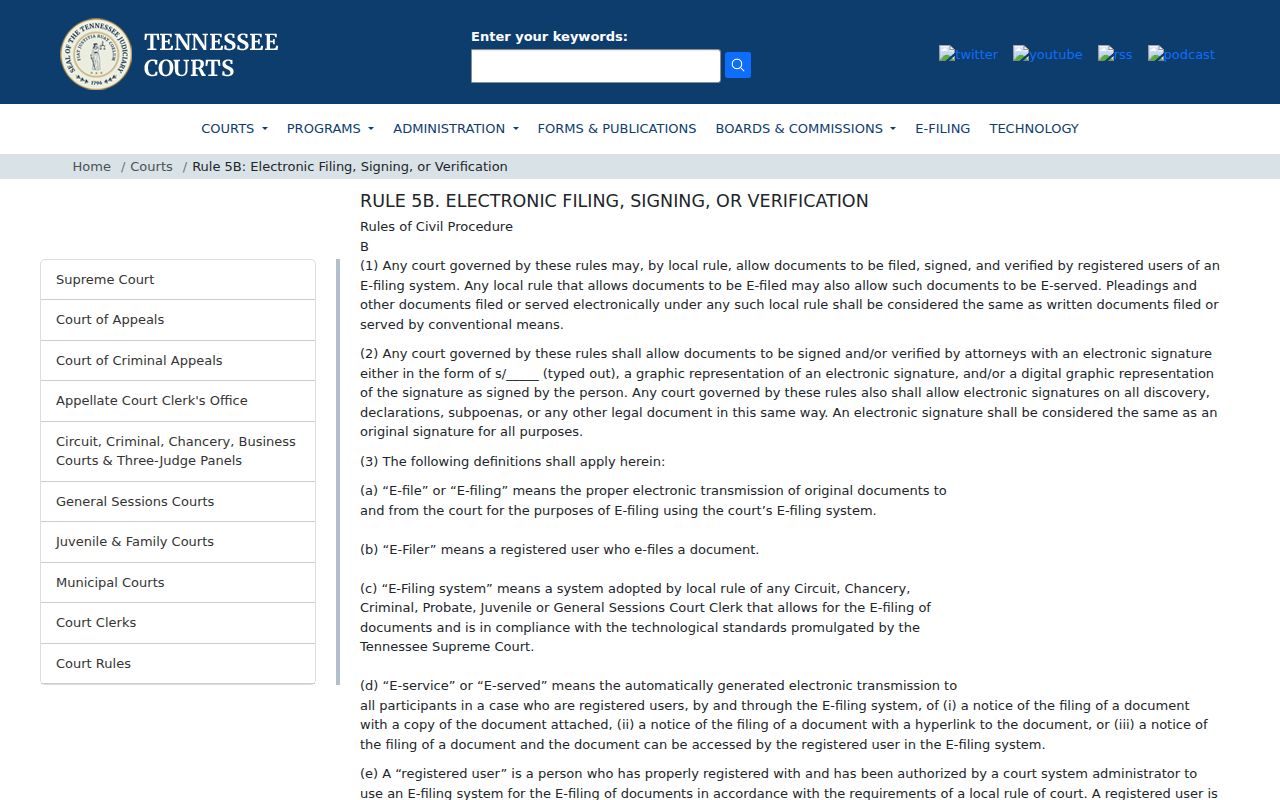Click the blue search magnifier button
This screenshot has width=1280, height=800.
click(x=738, y=65)
